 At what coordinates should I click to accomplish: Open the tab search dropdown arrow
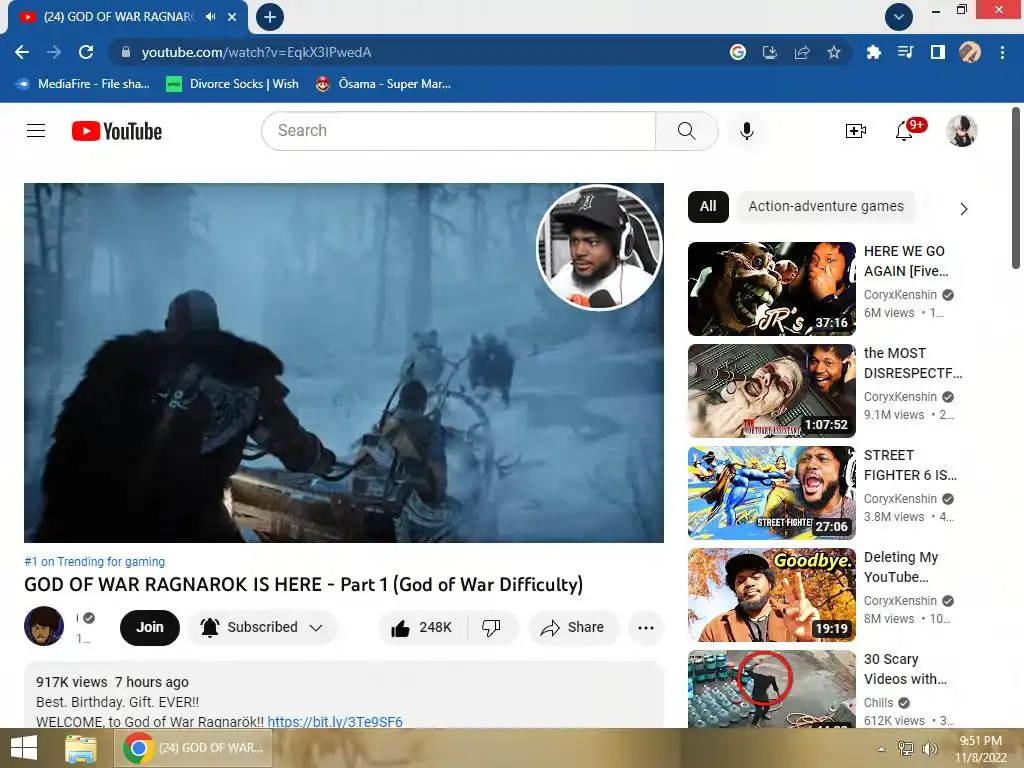tap(899, 17)
